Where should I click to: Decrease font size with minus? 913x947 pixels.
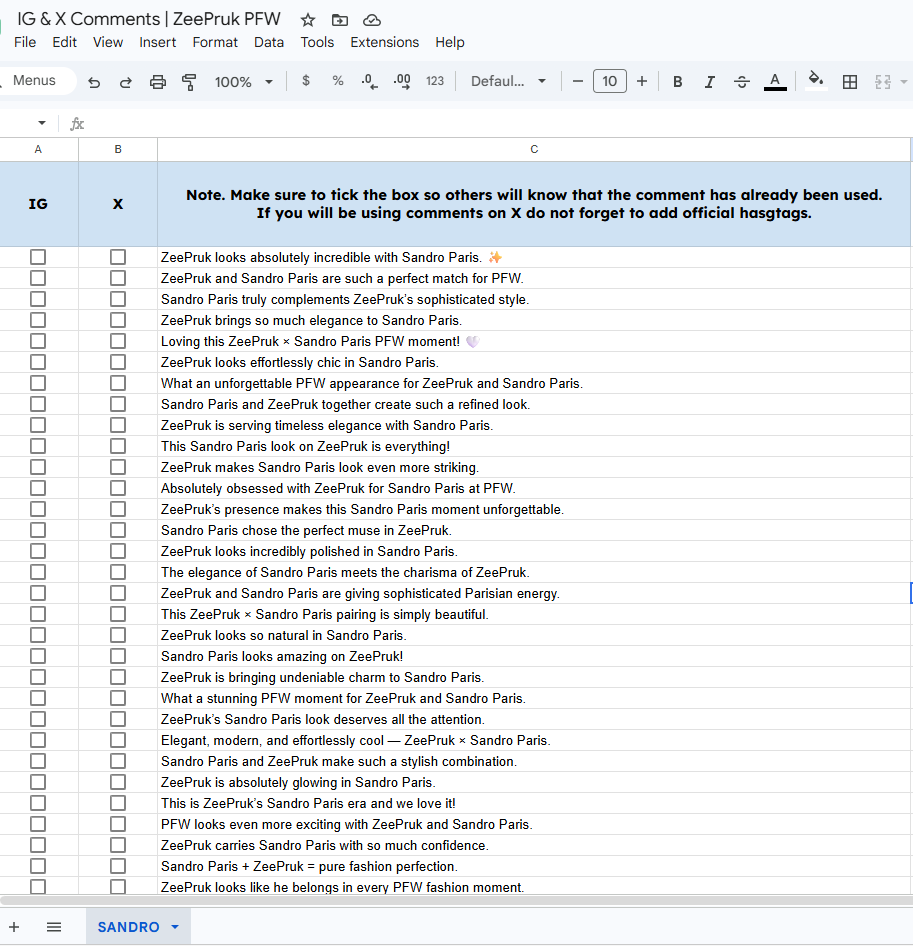tap(578, 81)
